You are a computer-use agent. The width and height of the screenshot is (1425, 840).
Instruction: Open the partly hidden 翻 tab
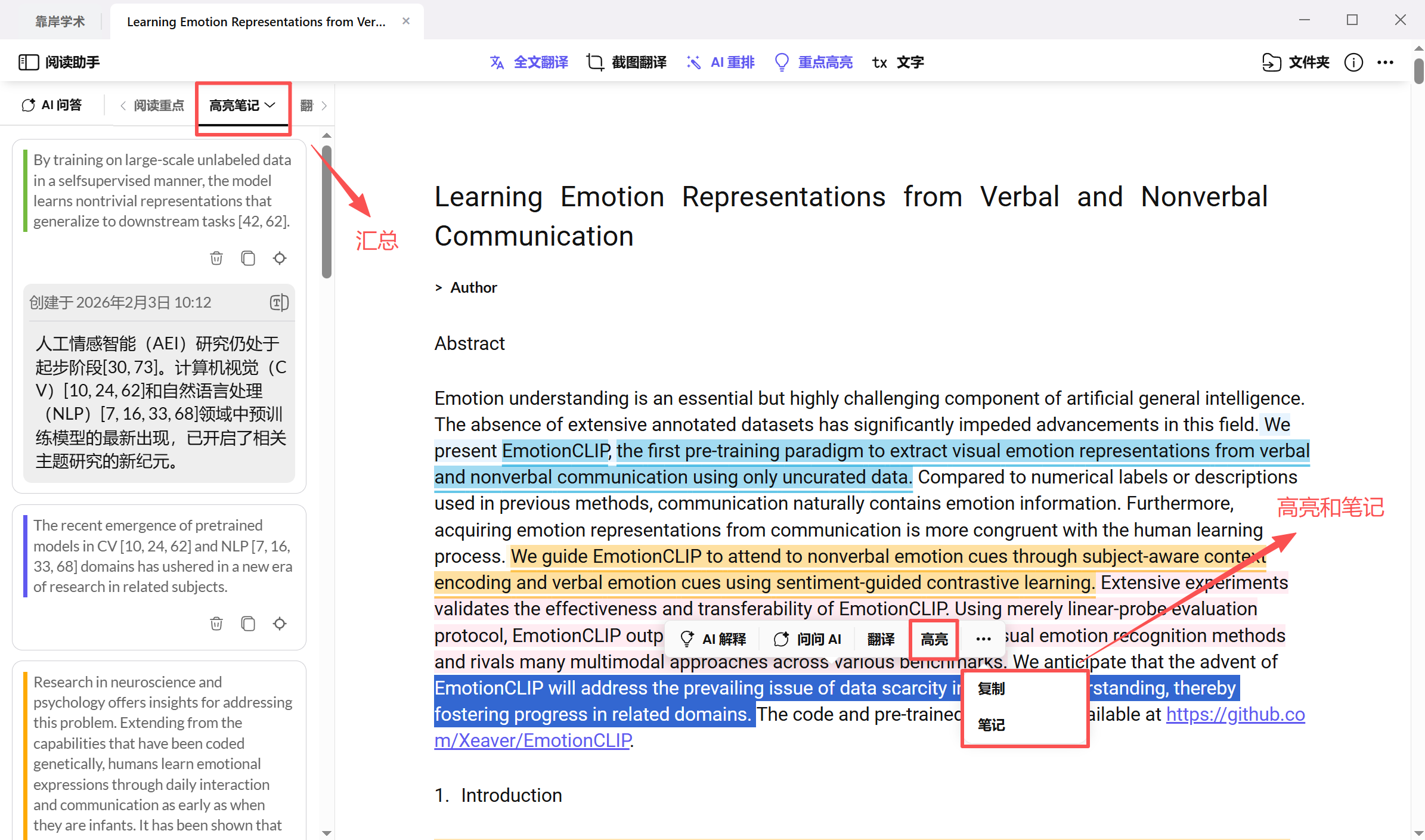coord(306,106)
